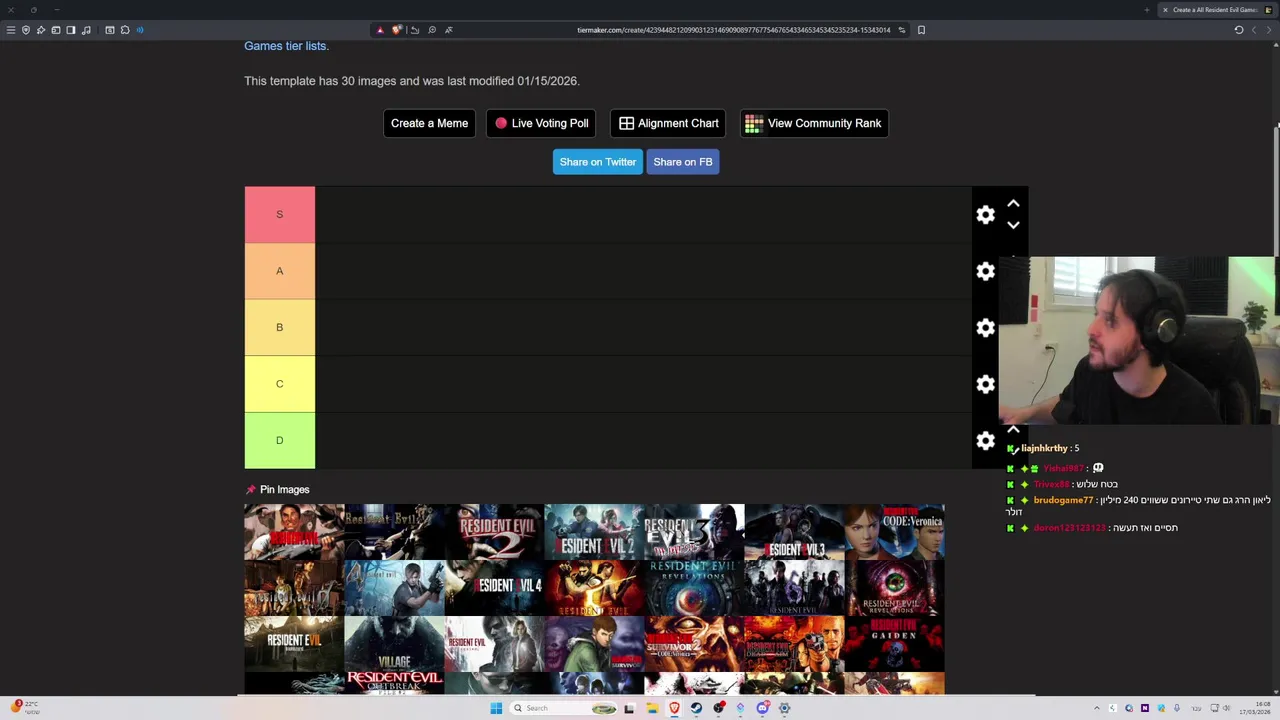Open a new browser tab
The height and width of the screenshot is (720, 1280).
coord(1147,10)
